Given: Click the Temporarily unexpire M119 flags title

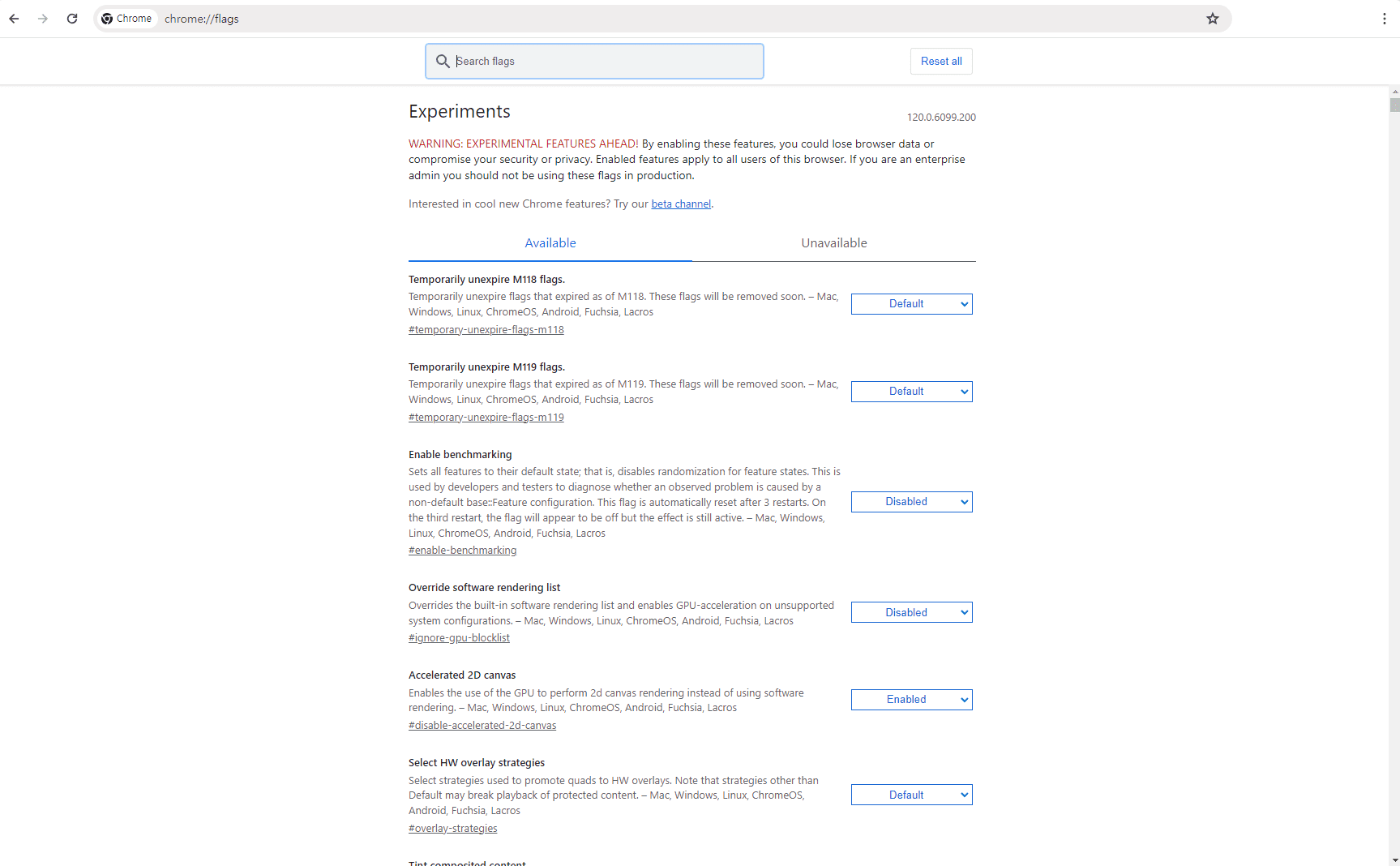Looking at the screenshot, I should 486,367.
